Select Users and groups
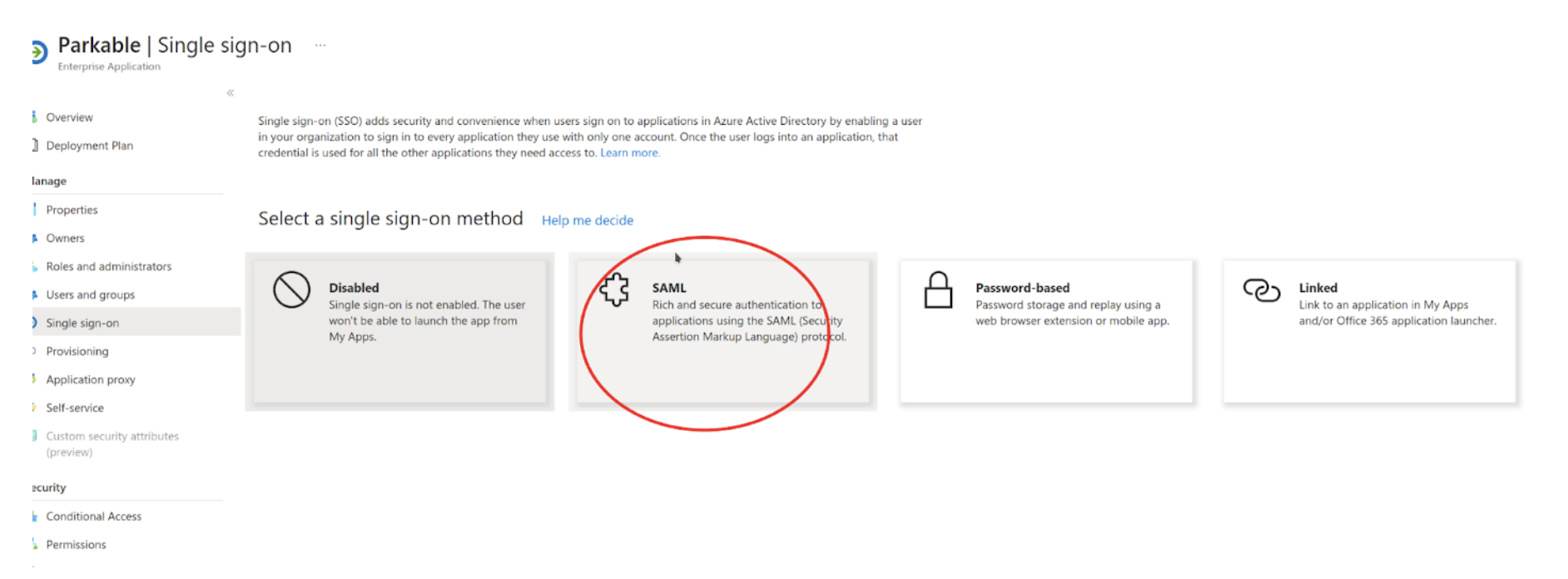The height and width of the screenshot is (579, 1568). 90,294
